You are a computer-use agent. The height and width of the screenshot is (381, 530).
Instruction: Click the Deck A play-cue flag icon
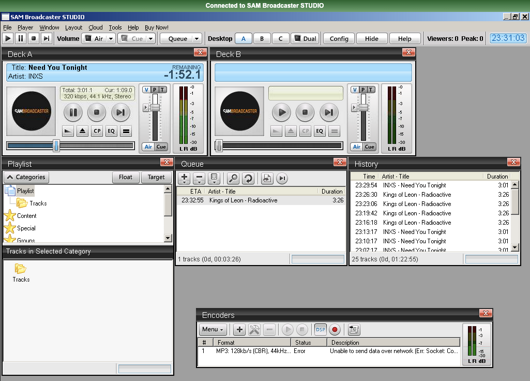point(68,131)
